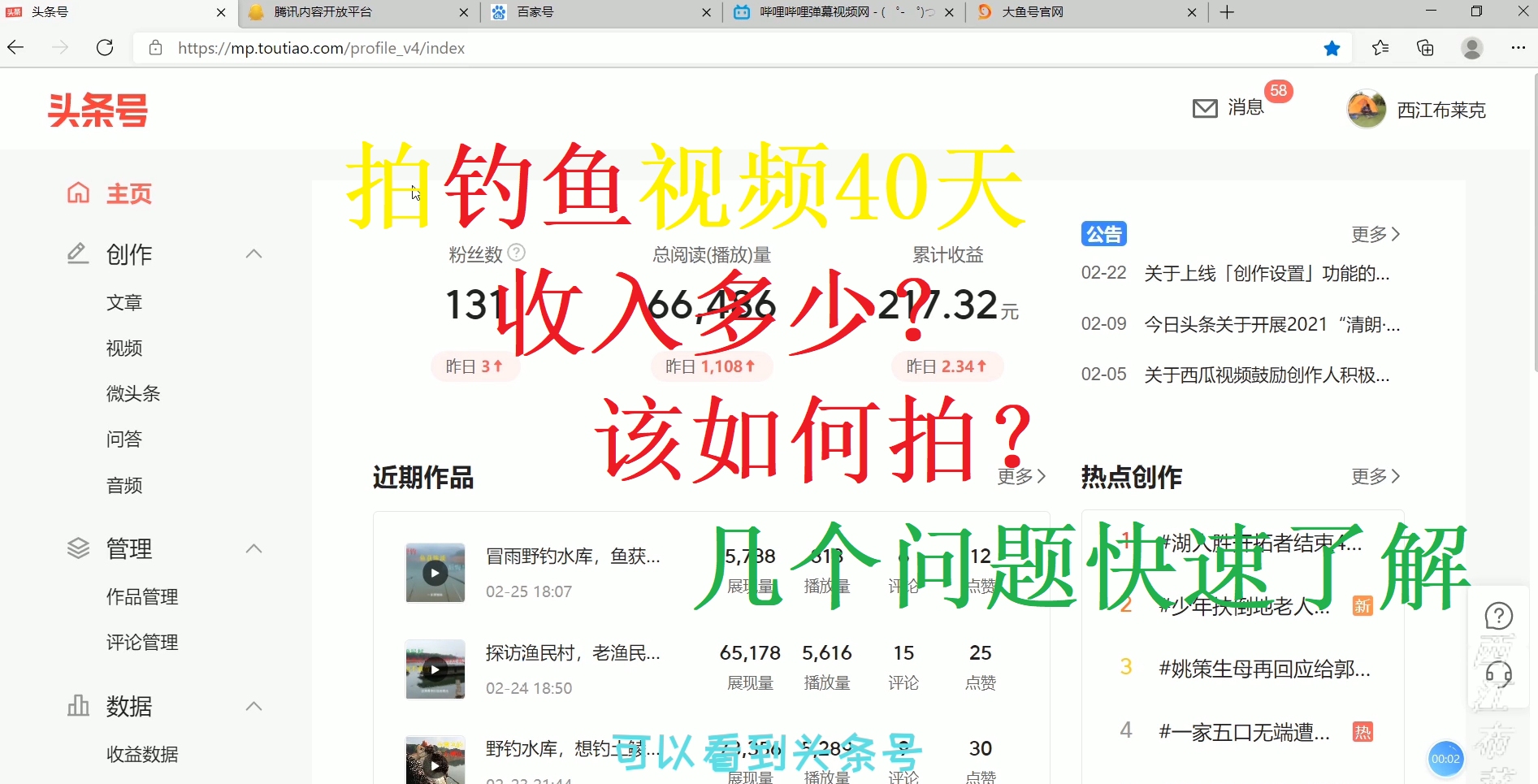Viewport: 1538px width, 784px height.
Task: Click the 创作 pencil icon
Action: tap(78, 253)
